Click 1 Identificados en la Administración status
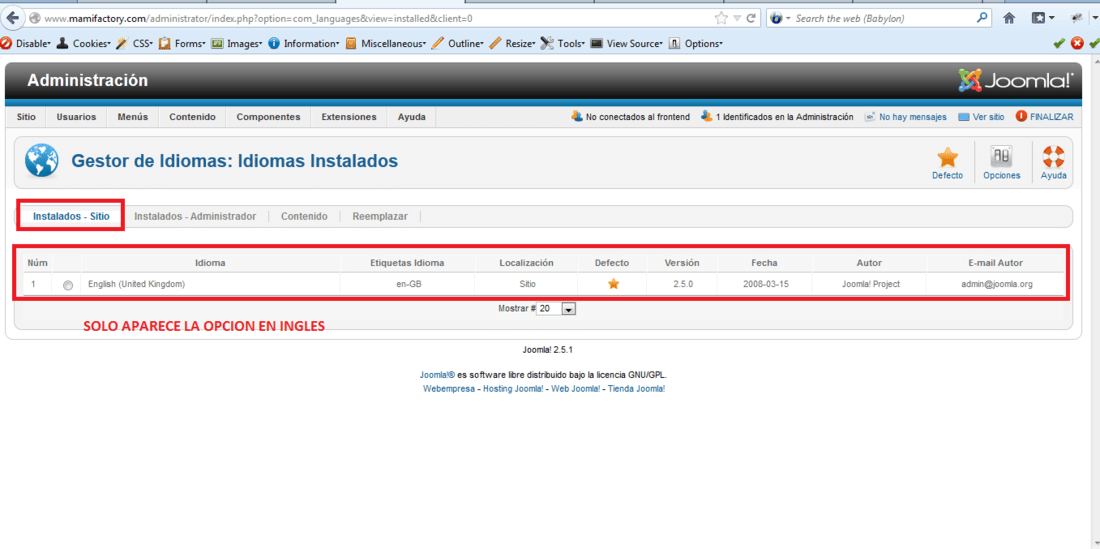The height and width of the screenshot is (549, 1100). (777, 117)
